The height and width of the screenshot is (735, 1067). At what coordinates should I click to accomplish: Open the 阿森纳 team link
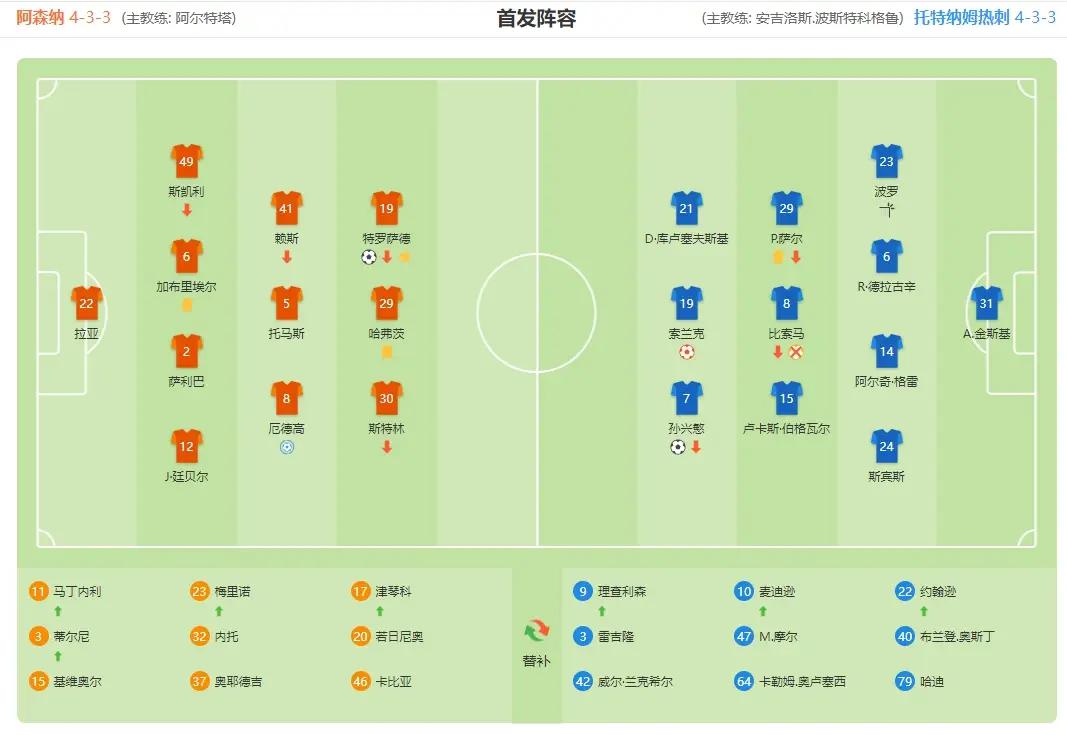click(x=41, y=18)
